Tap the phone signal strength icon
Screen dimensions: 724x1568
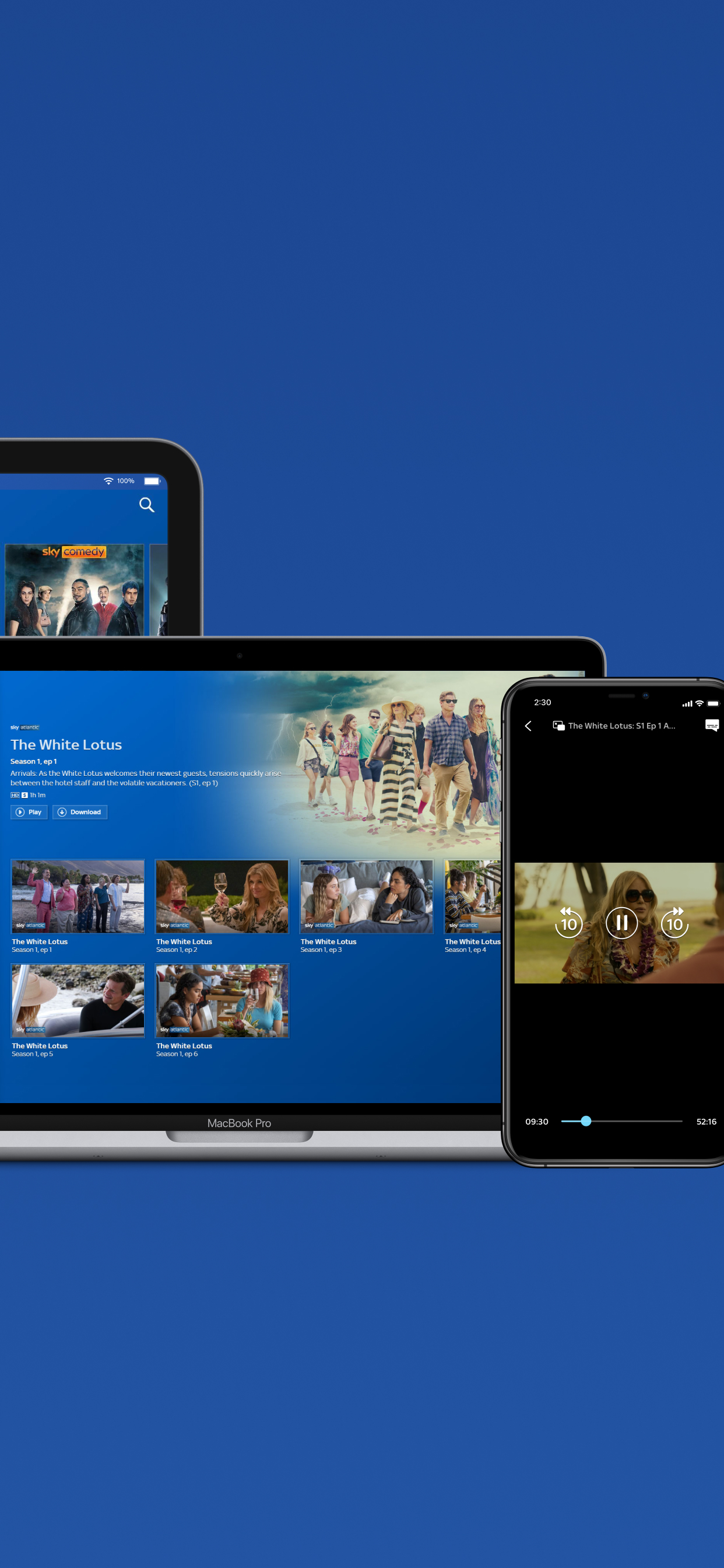687,703
